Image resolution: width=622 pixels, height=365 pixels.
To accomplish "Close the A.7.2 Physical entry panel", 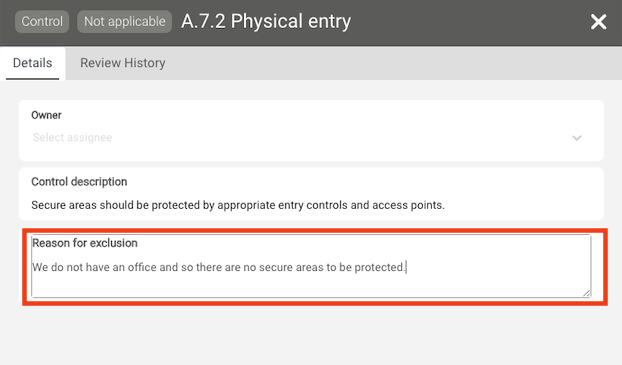I will 598,22.
